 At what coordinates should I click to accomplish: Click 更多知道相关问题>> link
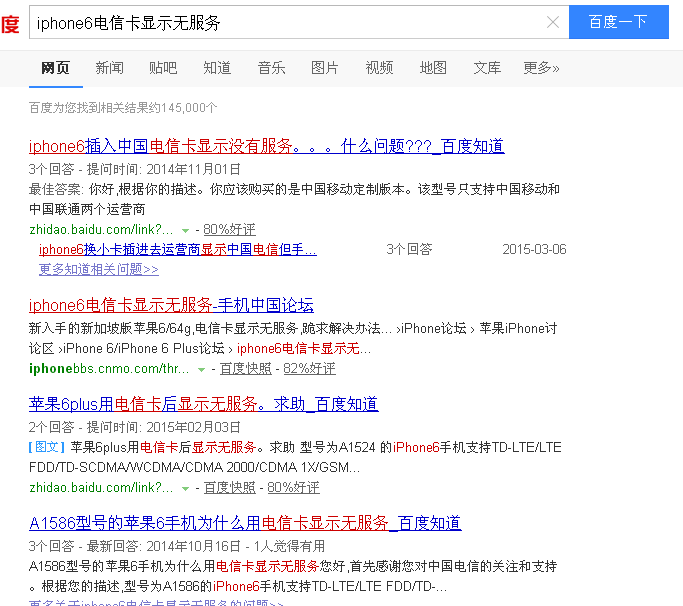point(99,270)
